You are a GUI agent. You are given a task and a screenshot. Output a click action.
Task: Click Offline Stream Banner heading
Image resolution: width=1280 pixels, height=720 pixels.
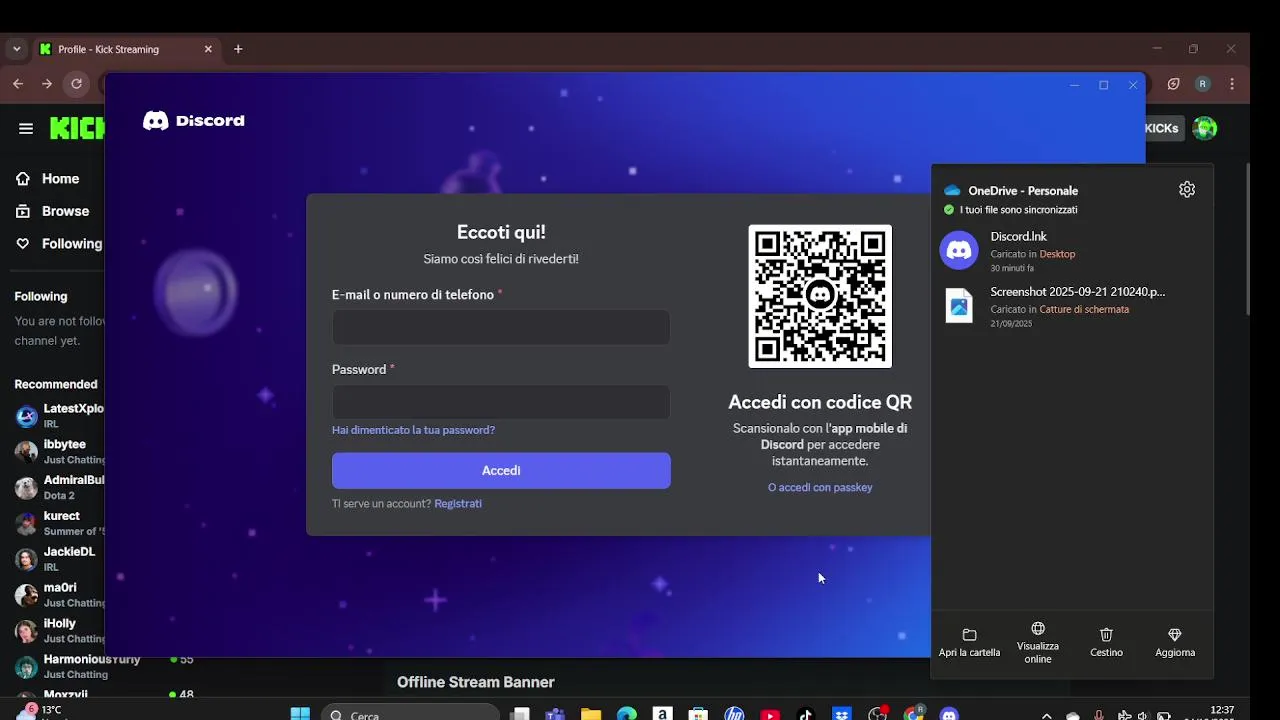tap(475, 682)
